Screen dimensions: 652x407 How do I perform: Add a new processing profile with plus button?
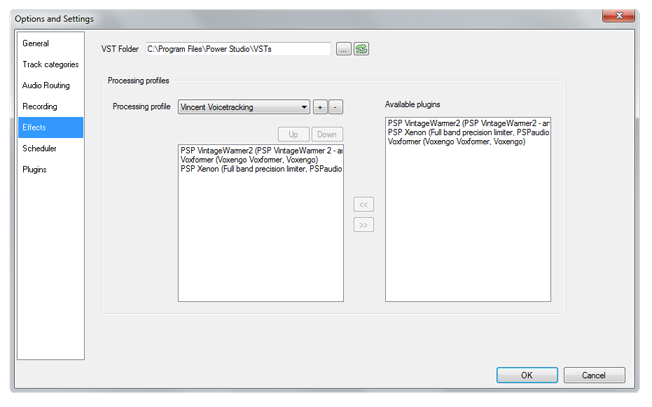320,107
